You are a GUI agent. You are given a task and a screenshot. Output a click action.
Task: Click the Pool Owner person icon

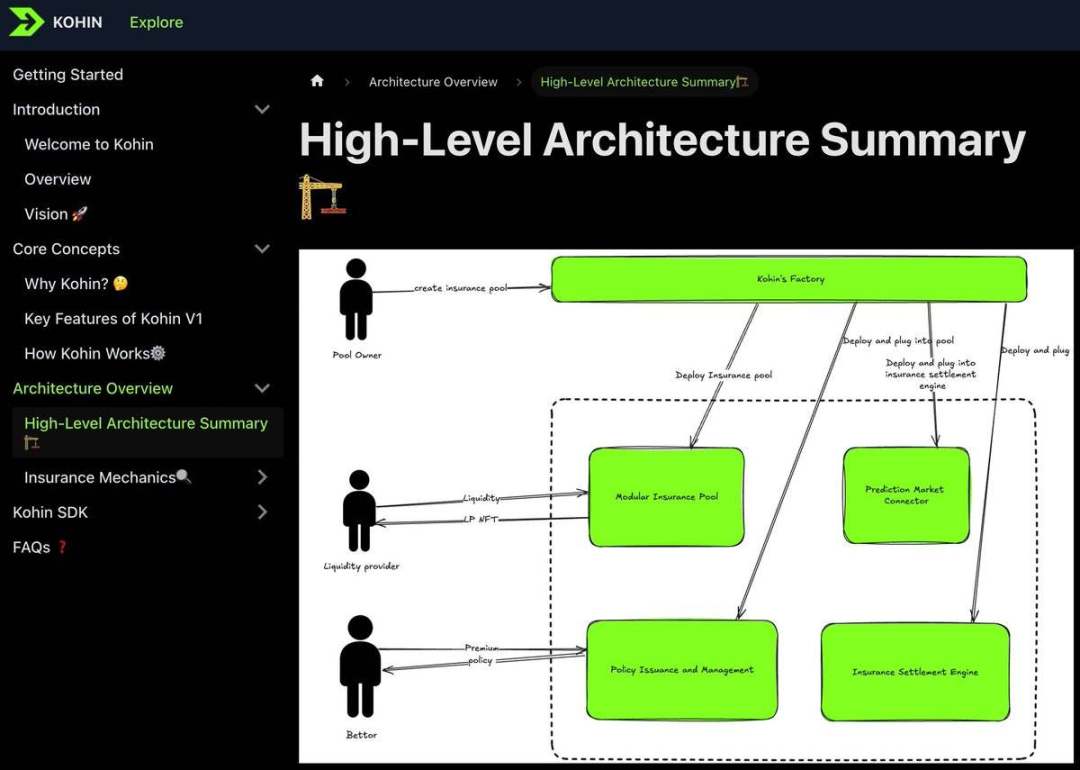(355, 301)
